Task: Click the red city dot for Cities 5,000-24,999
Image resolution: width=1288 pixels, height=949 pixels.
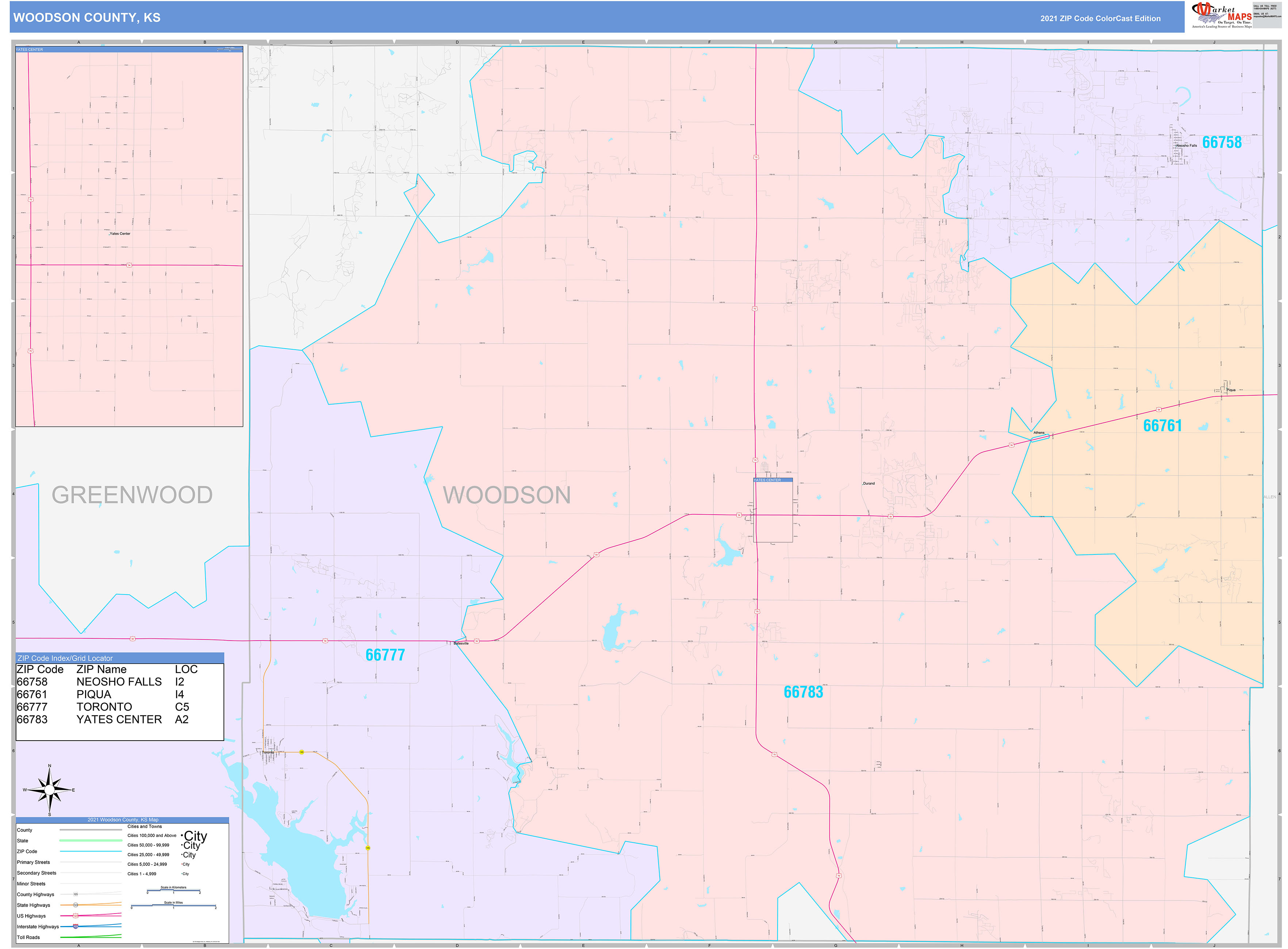Action: [182, 865]
